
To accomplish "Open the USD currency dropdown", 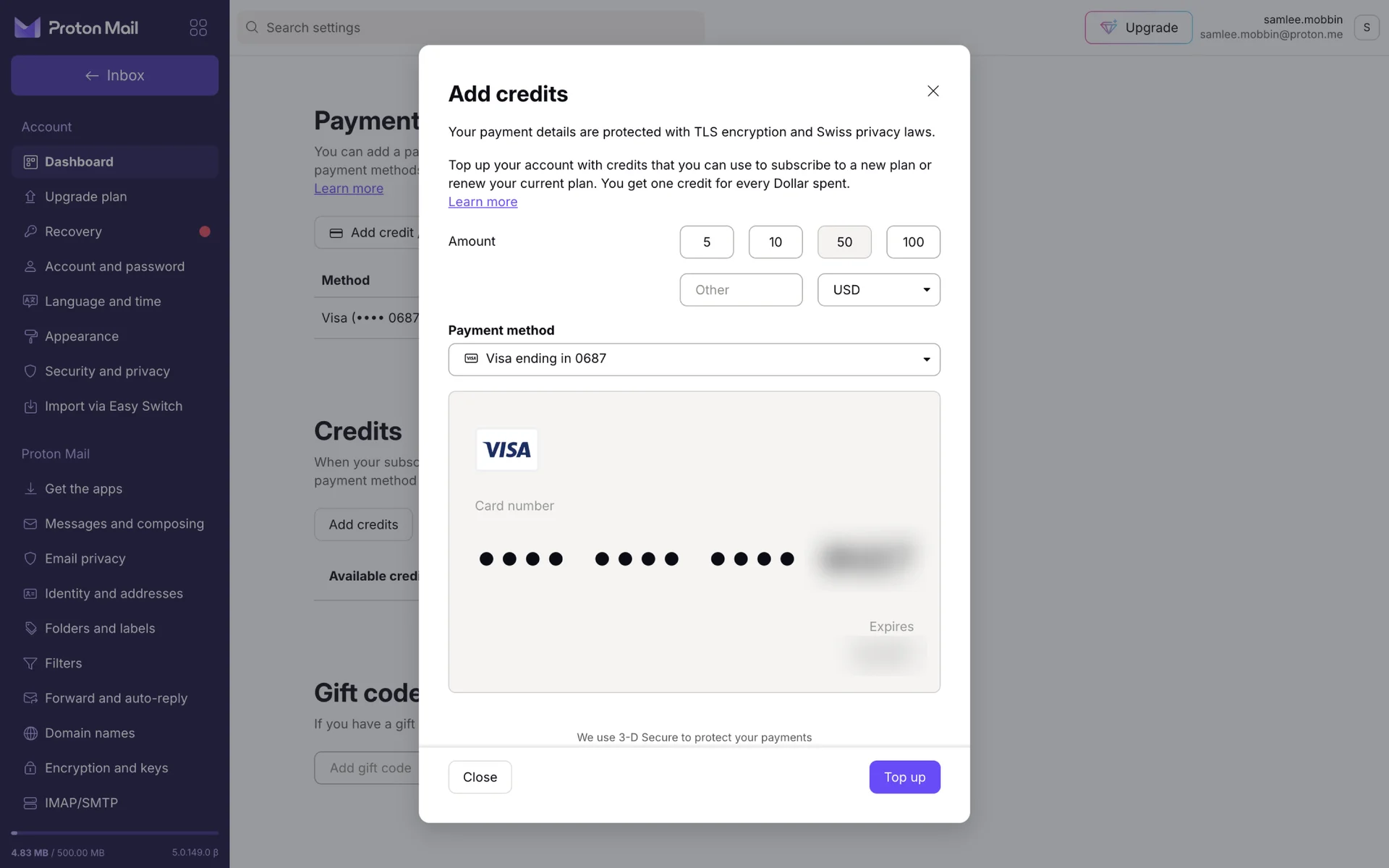I will pyautogui.click(x=878, y=290).
